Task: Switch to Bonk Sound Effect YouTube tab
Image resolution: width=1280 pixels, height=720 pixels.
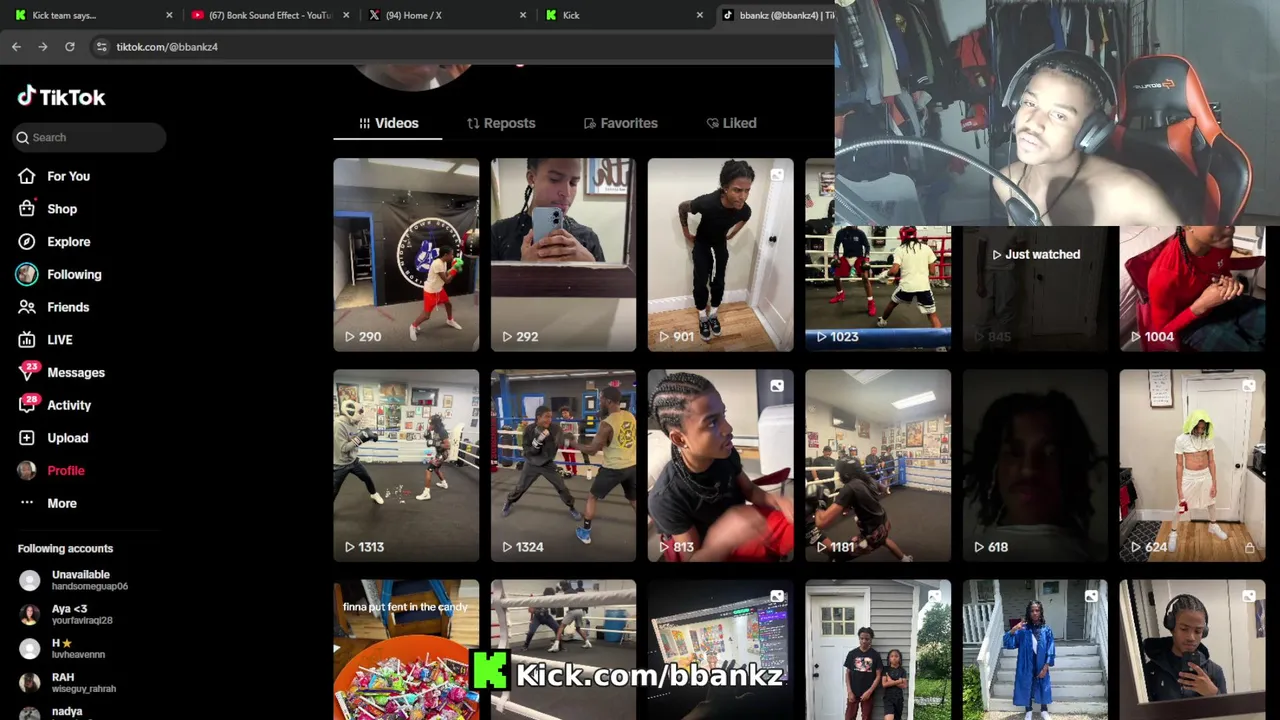Action: point(270,15)
